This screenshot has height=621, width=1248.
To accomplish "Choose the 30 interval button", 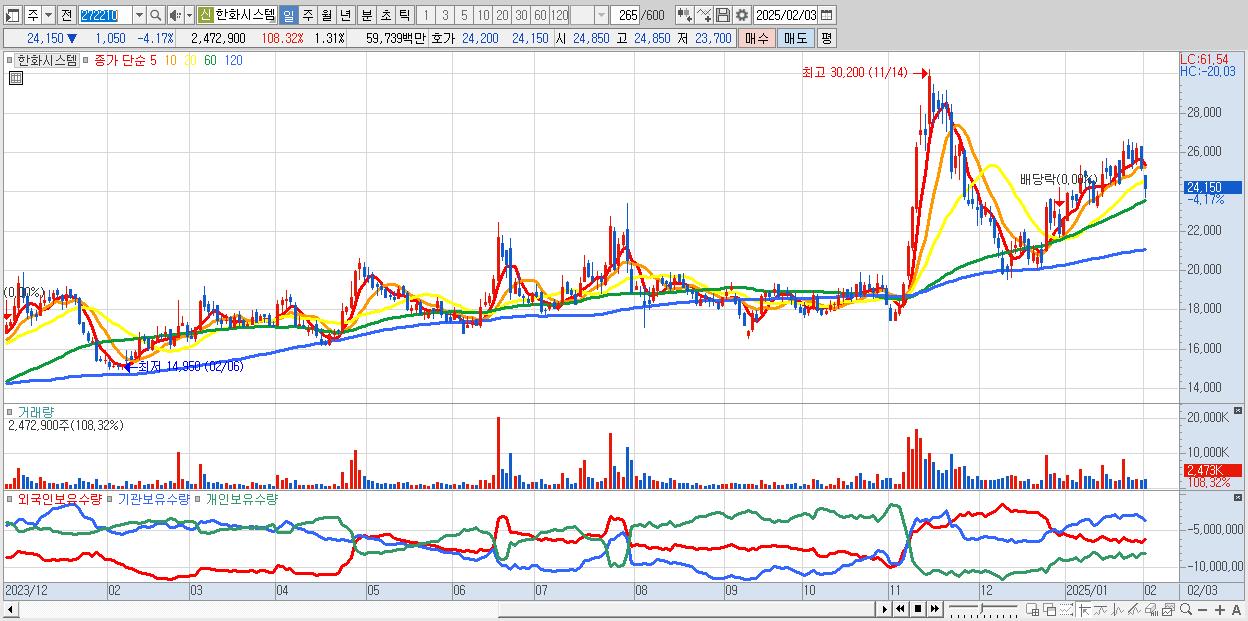I will coord(521,15).
